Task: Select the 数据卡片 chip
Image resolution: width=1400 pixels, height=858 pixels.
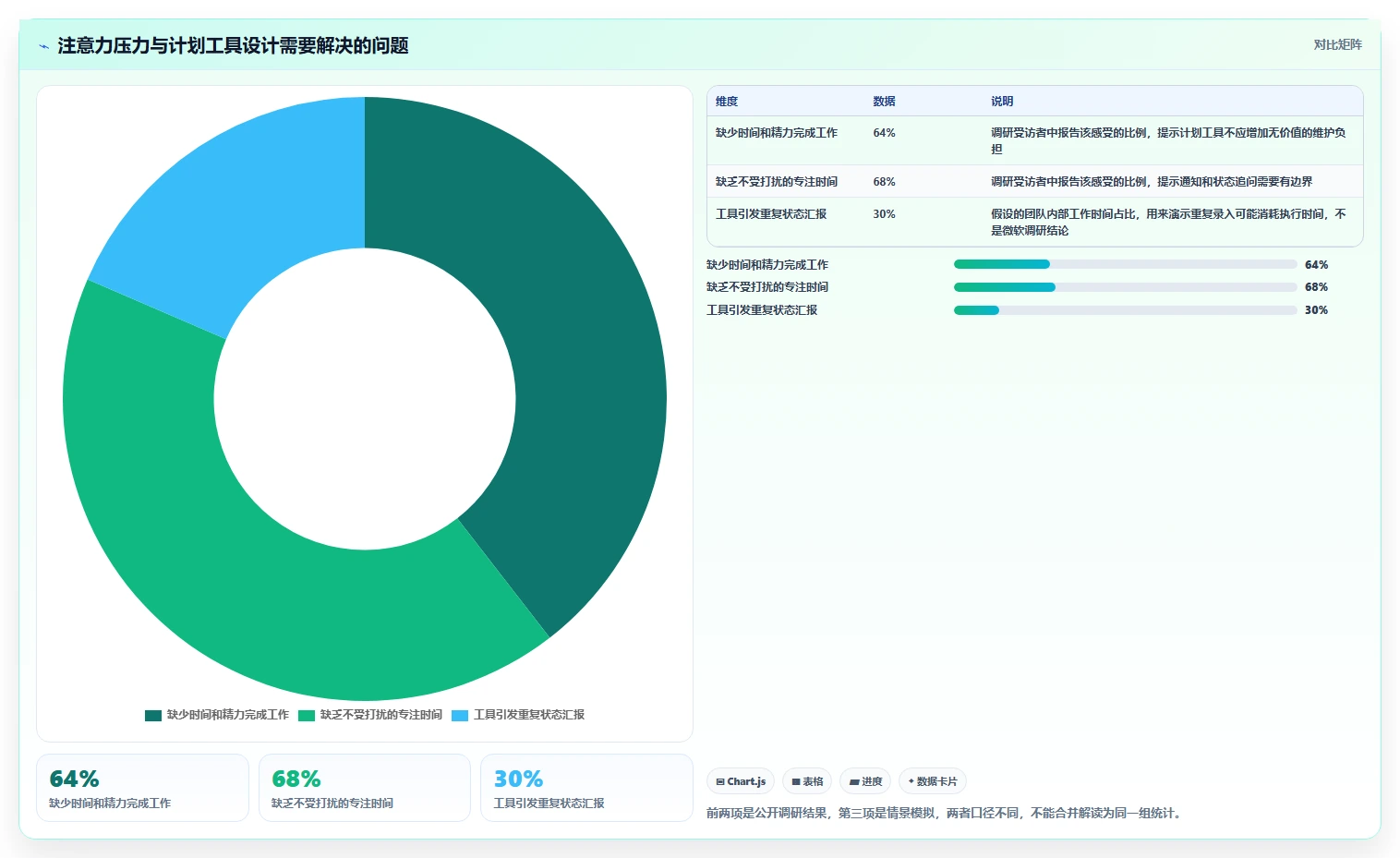Action: [933, 781]
